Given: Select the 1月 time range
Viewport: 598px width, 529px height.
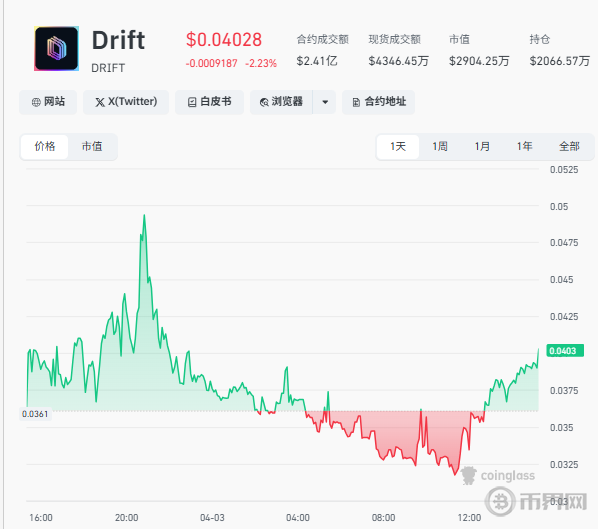Looking at the screenshot, I should (x=482, y=146).
